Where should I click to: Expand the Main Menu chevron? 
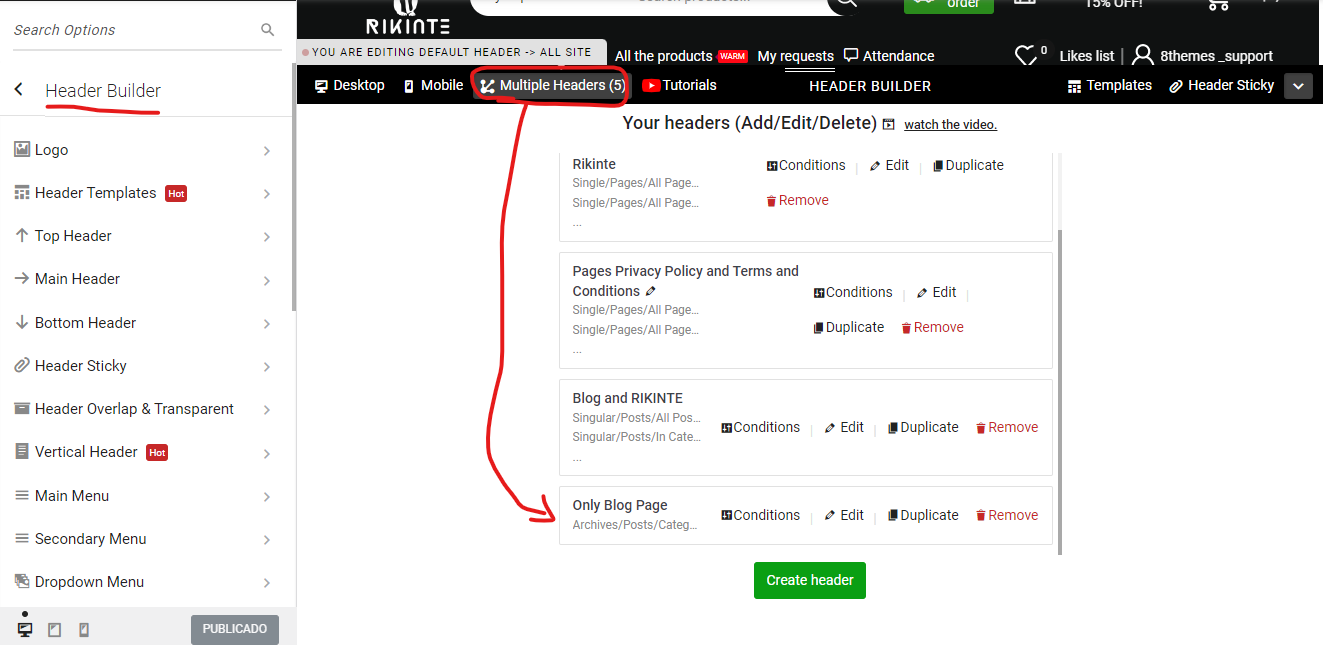tap(267, 497)
